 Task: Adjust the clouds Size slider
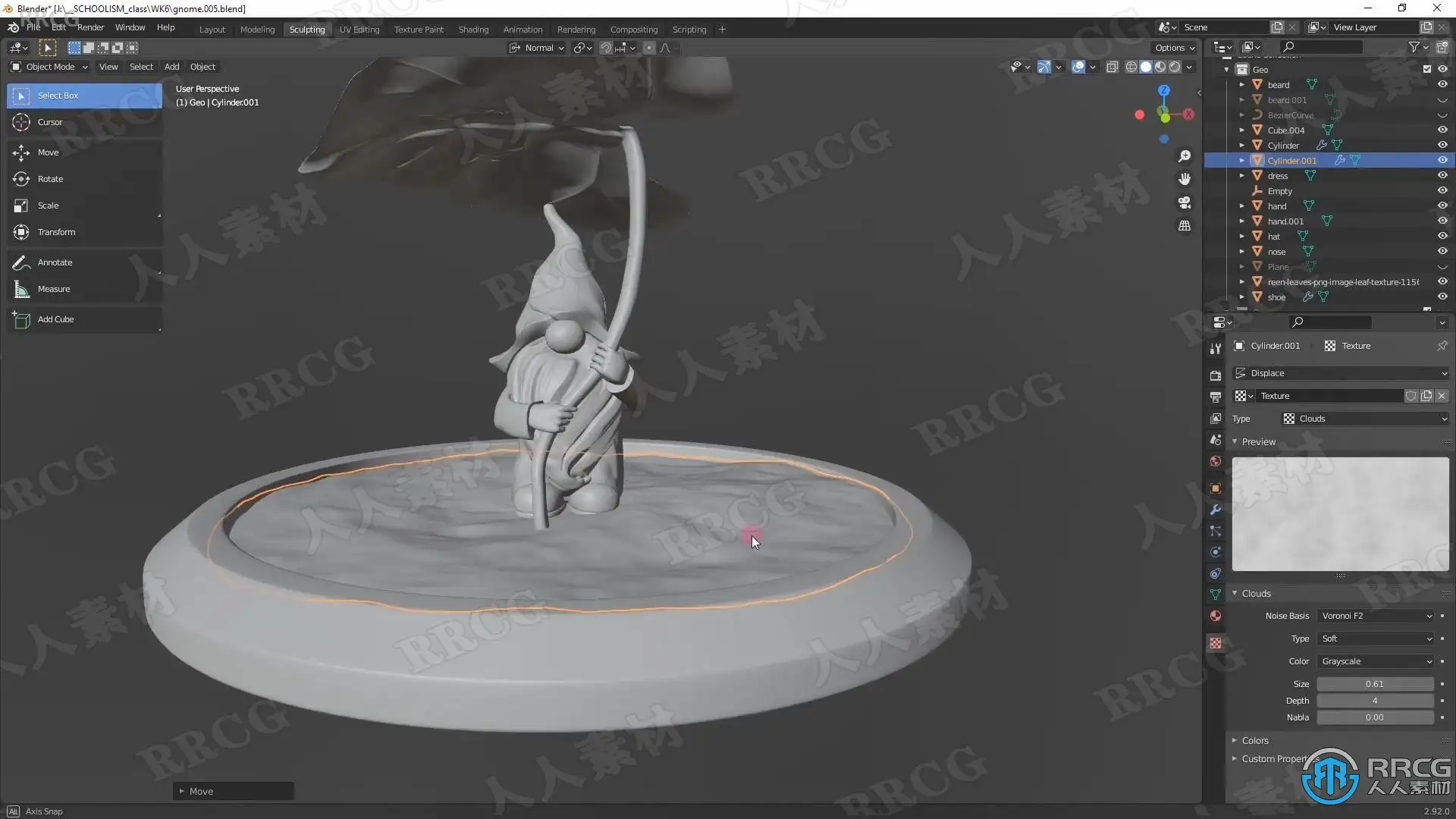(x=1374, y=684)
